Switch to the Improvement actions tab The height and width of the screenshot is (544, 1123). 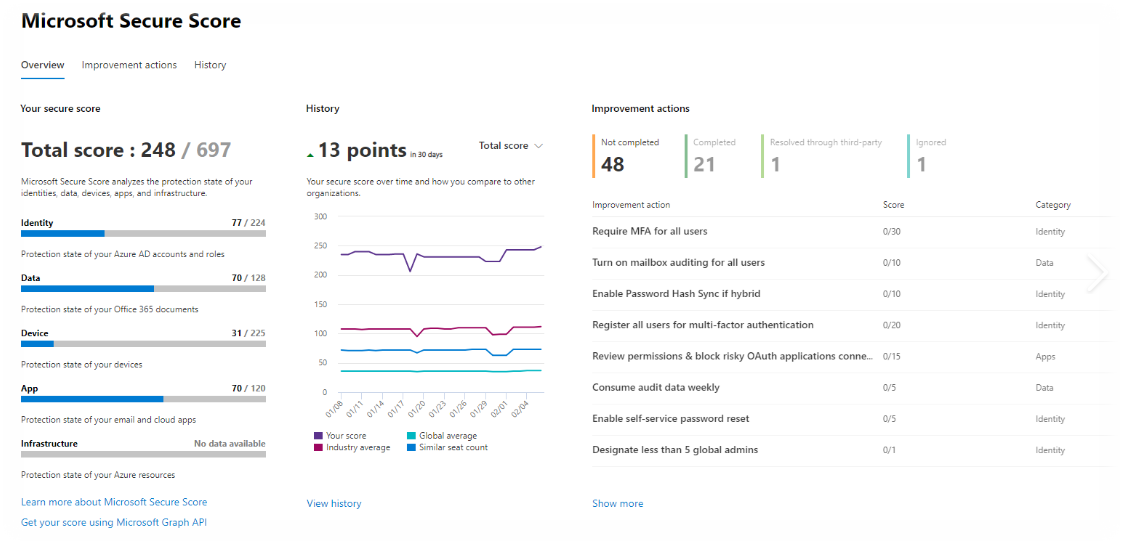tap(129, 65)
